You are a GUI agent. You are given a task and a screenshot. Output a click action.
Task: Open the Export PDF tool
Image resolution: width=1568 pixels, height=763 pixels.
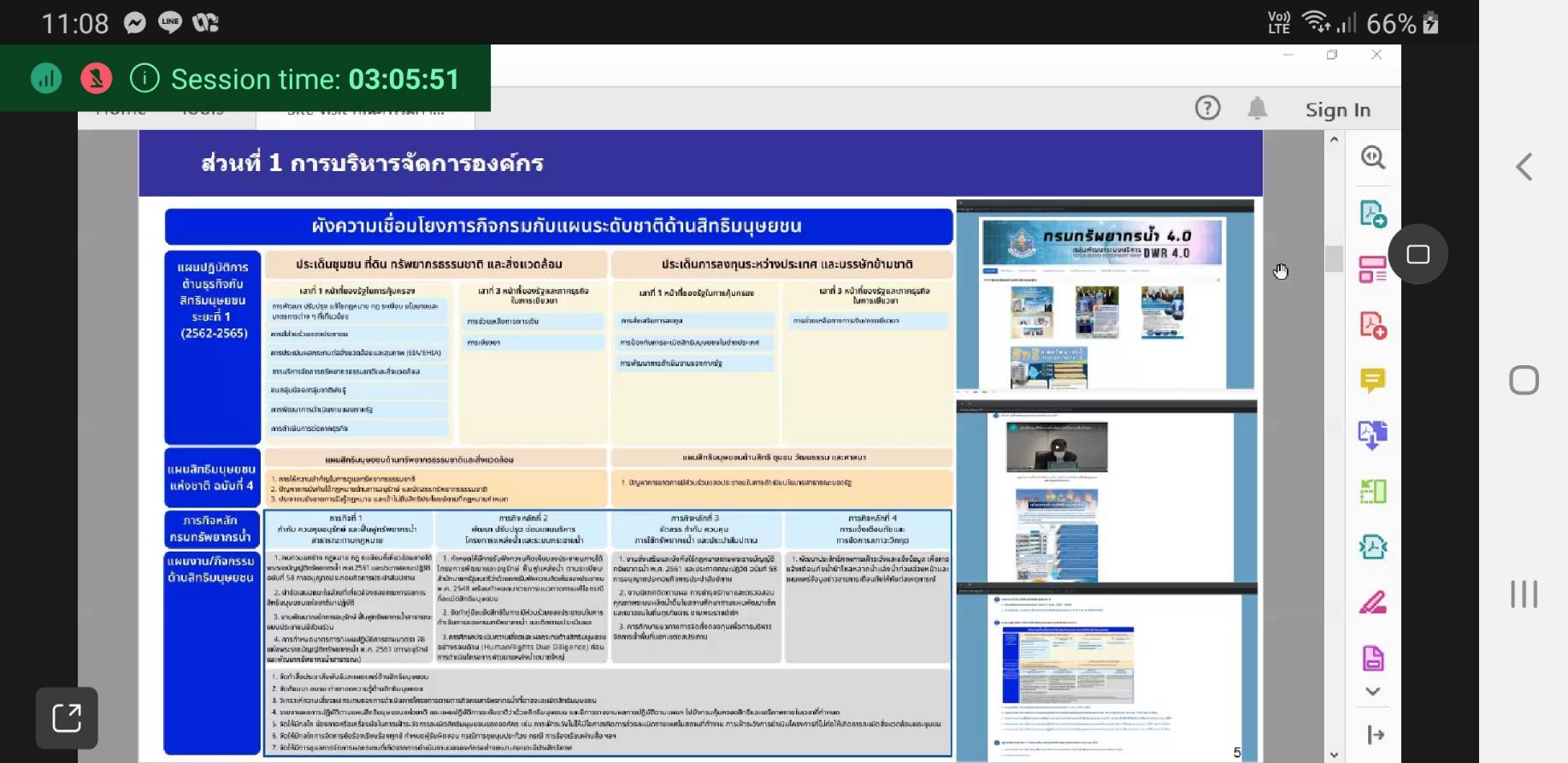coord(1373,214)
